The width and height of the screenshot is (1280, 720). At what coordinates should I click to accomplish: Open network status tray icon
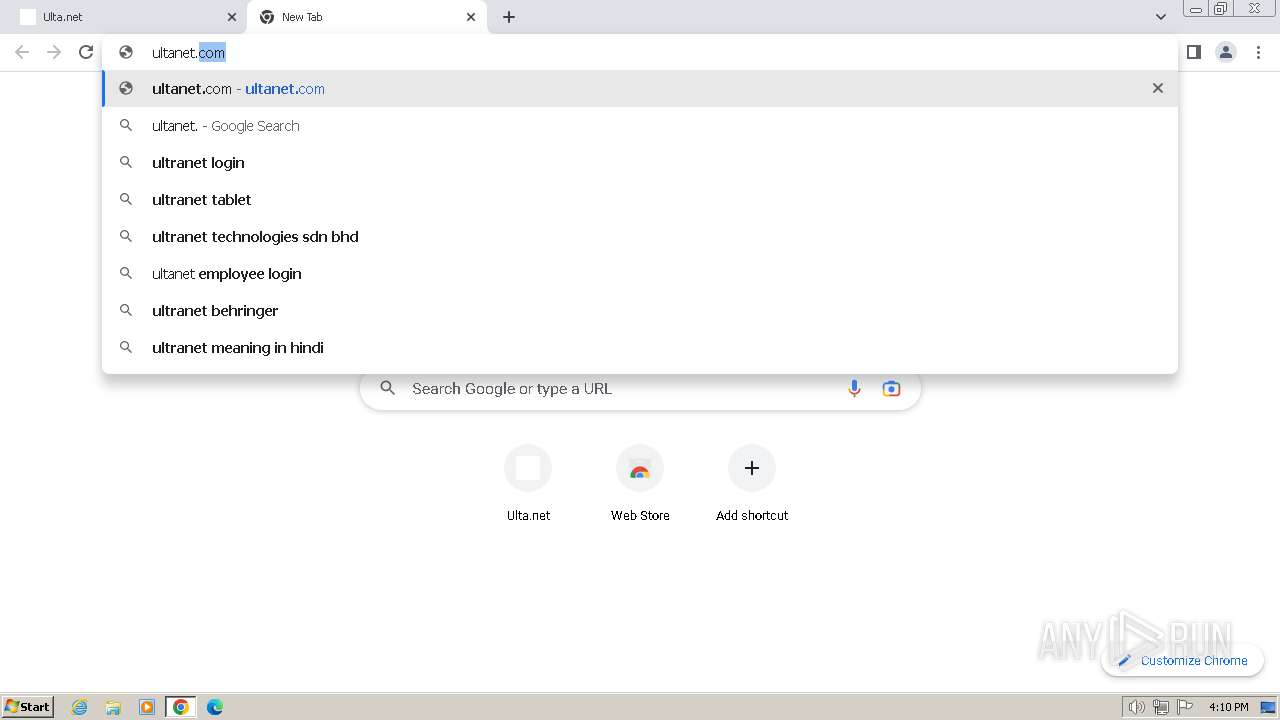pyautogui.click(x=1161, y=707)
